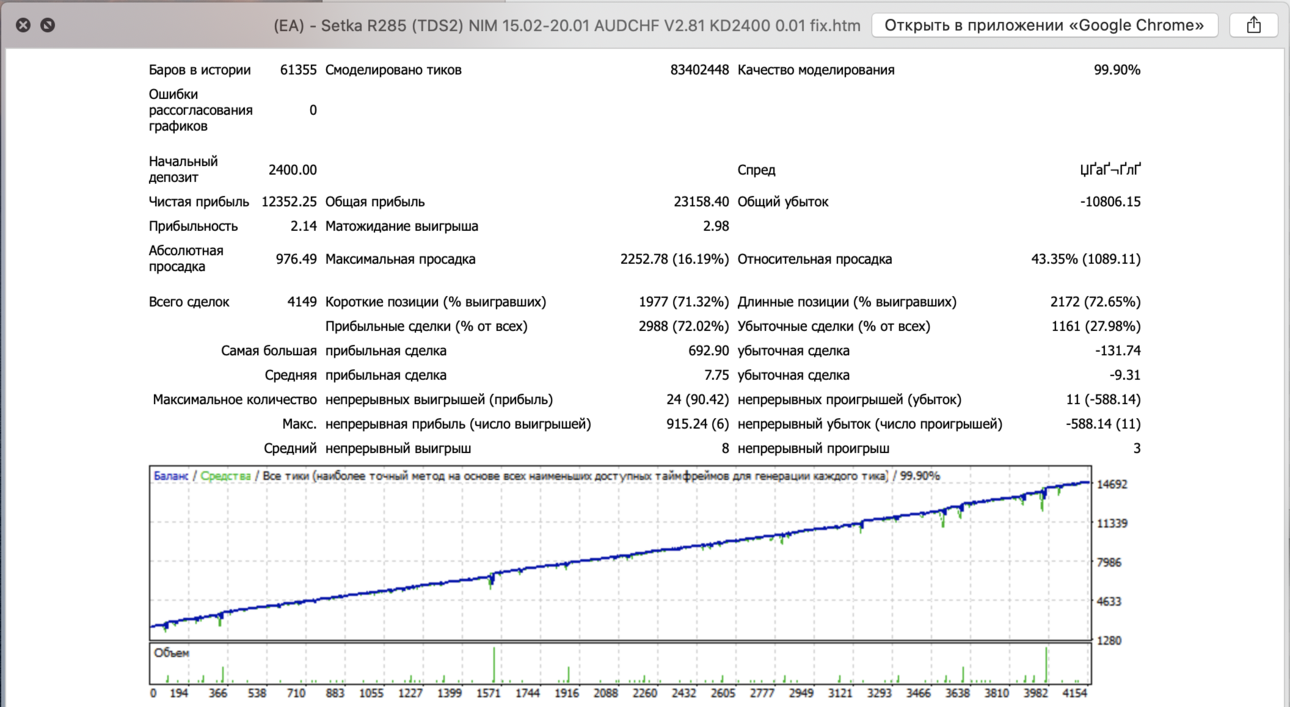Select long positions value 2172 (72.65%)
Screen dimensions: 1290x707
tap(1095, 302)
